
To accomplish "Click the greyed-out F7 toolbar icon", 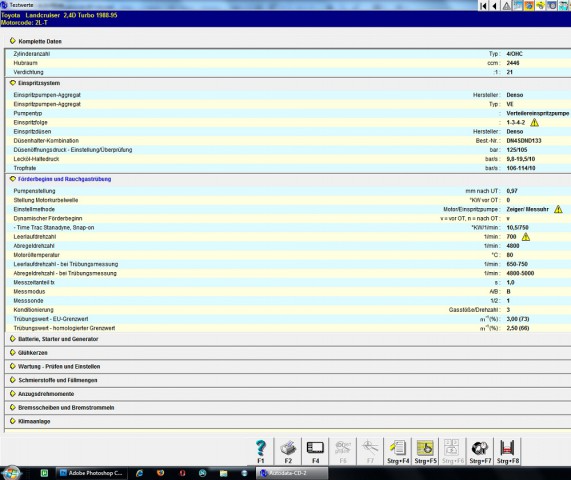I will [370, 452].
